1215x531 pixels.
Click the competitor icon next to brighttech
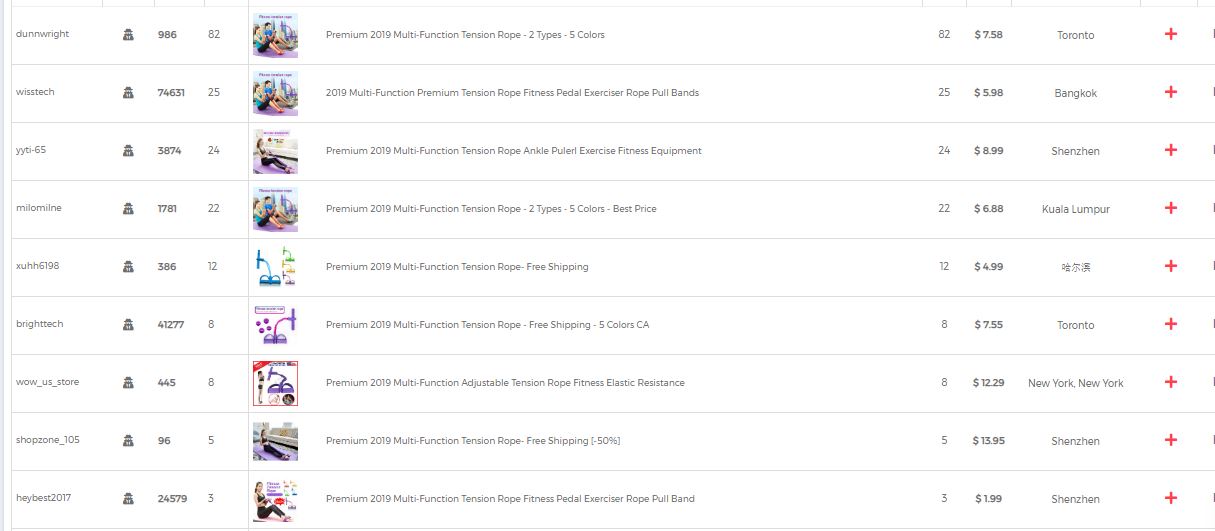click(128, 325)
